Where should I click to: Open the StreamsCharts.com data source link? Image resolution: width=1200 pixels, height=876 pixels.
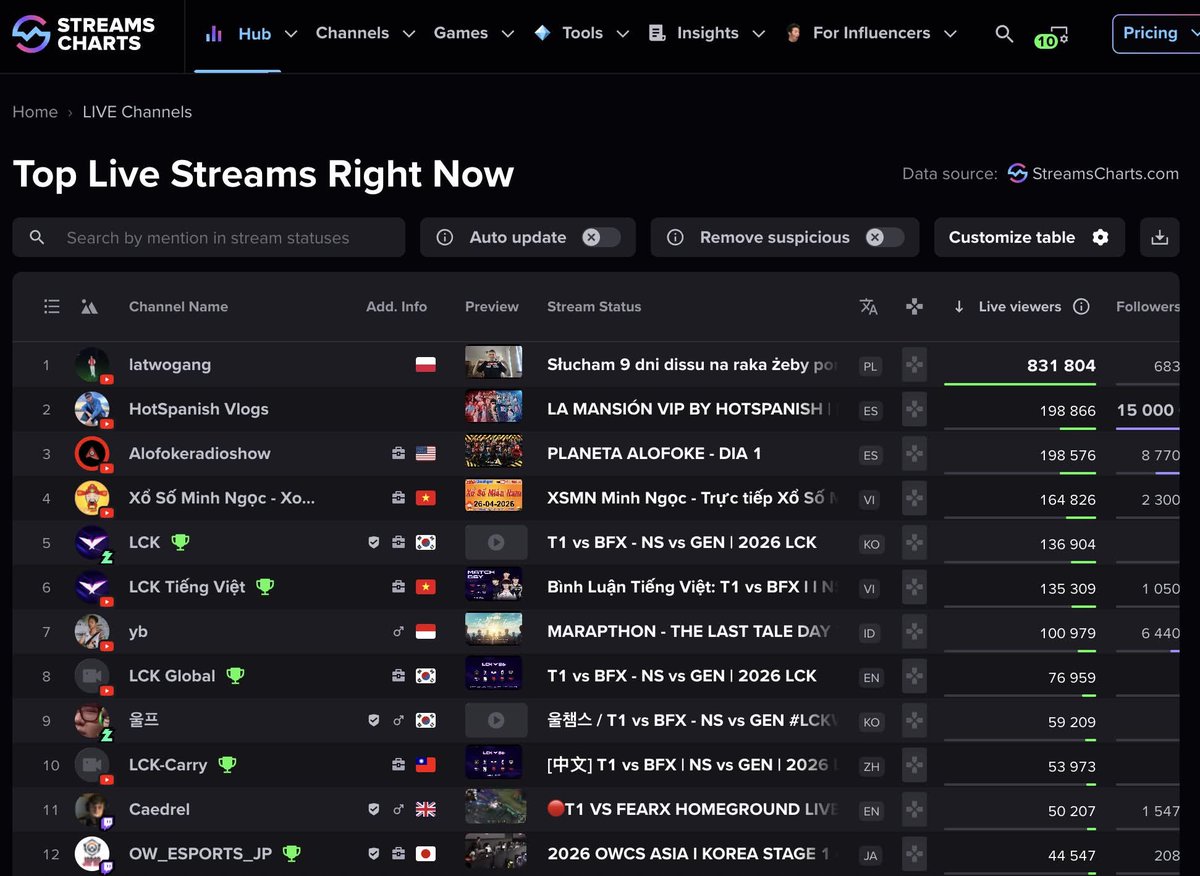pos(1092,174)
